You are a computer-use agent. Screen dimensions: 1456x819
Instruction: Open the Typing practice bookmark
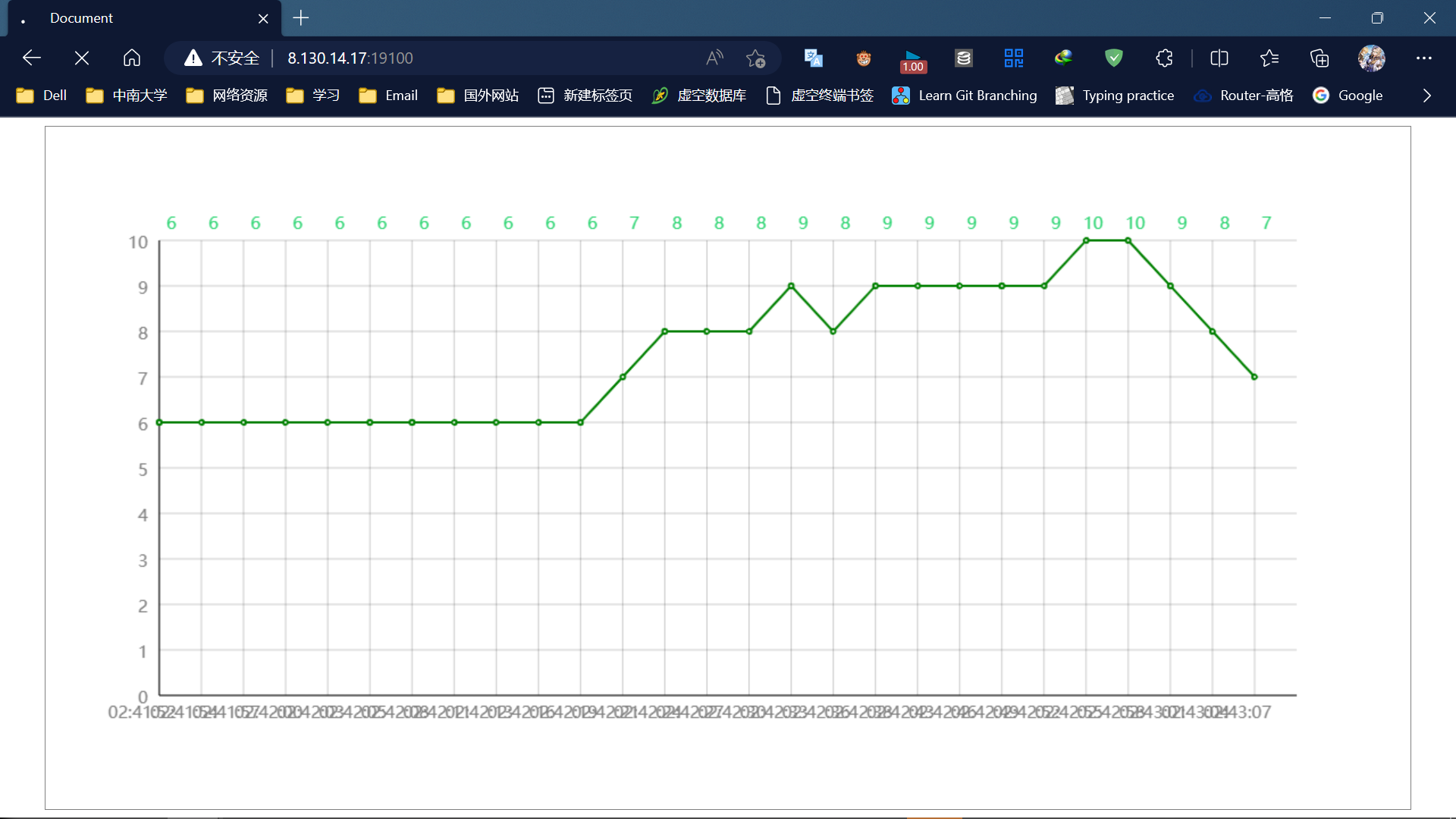(x=1116, y=96)
